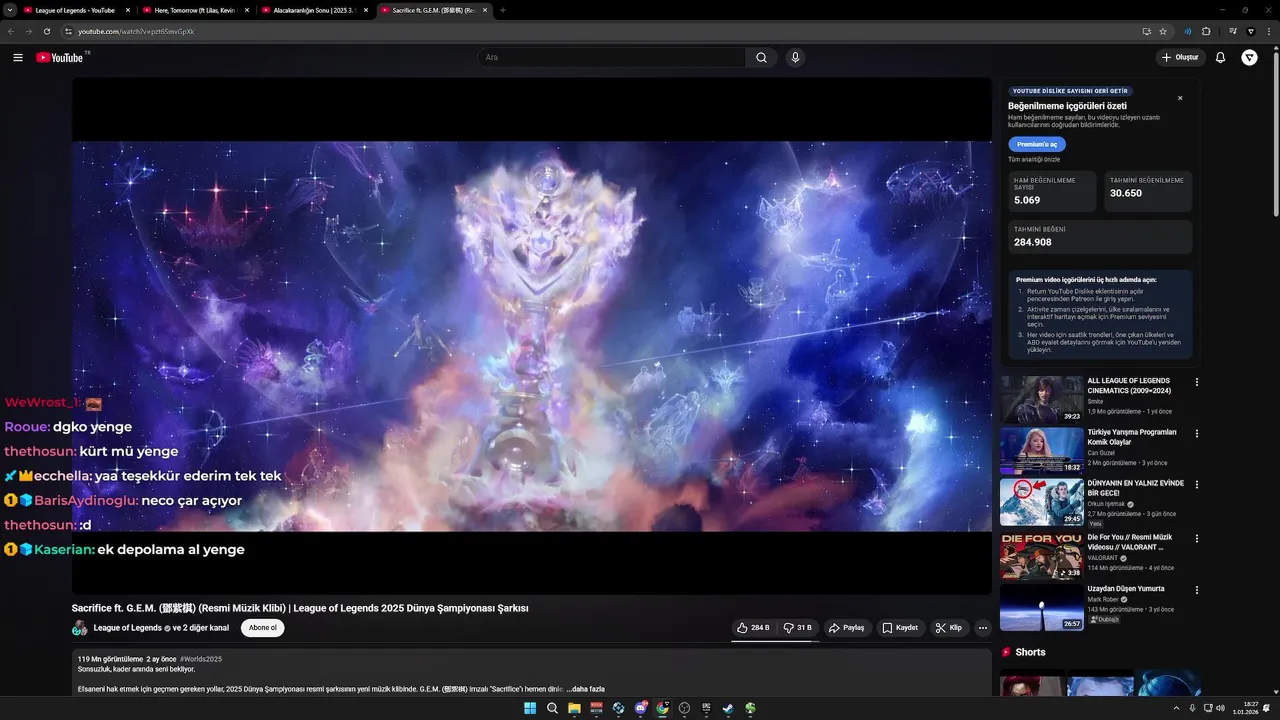Open Windows Start menu
The height and width of the screenshot is (720, 1280).
click(x=530, y=708)
